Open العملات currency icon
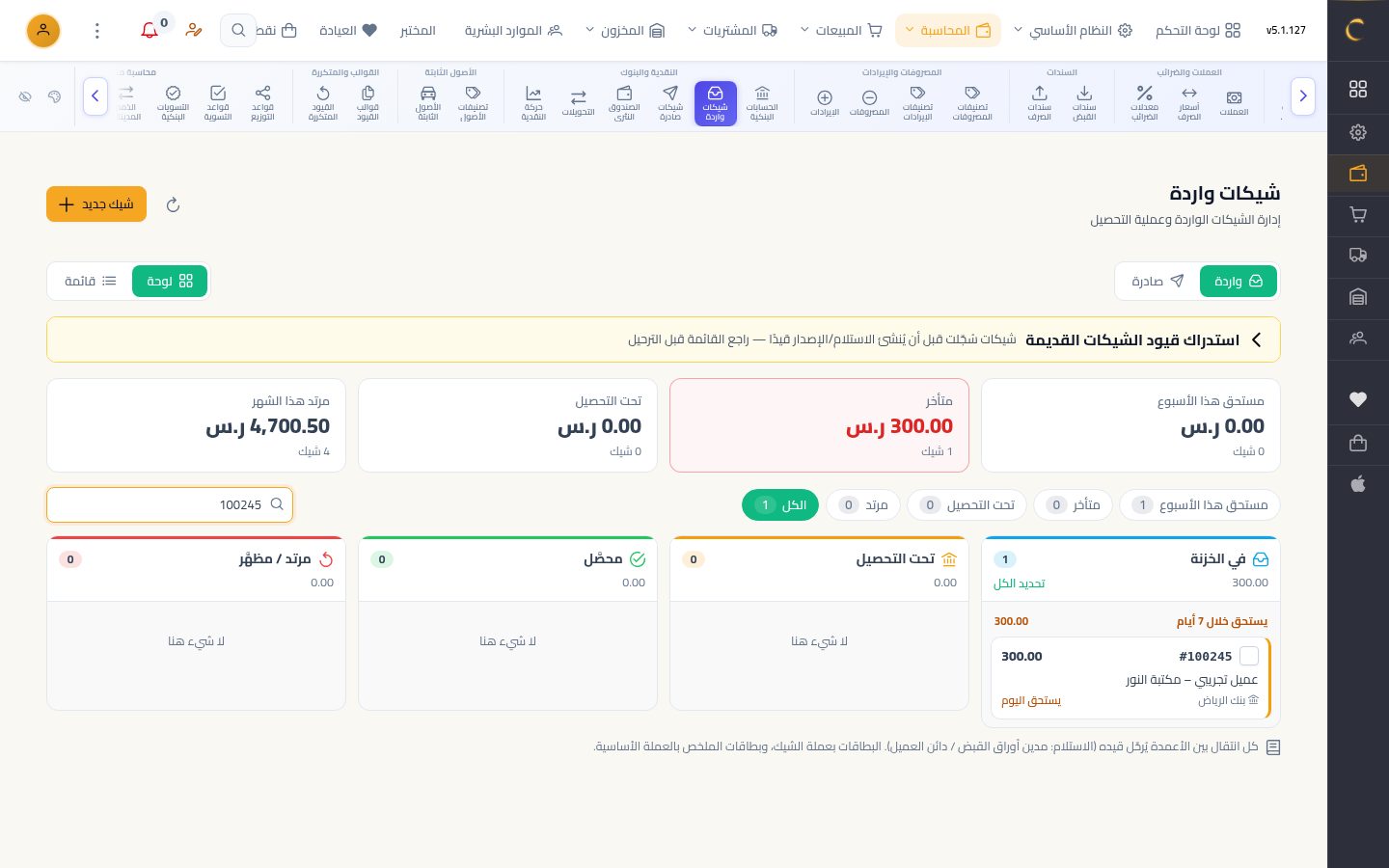The width and height of the screenshot is (1389, 868). [x=1234, y=103]
